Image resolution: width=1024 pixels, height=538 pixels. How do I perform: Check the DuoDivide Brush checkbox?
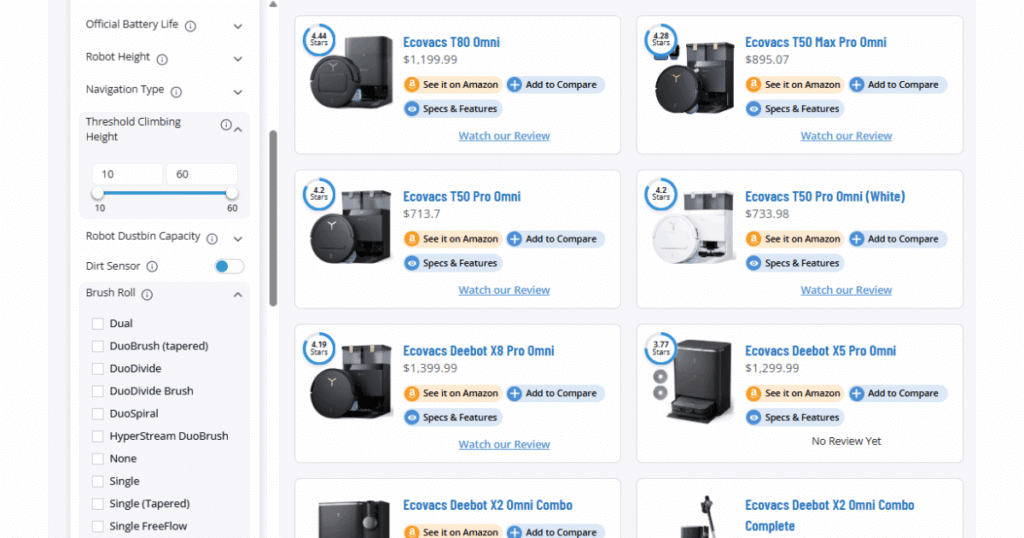tap(98, 391)
